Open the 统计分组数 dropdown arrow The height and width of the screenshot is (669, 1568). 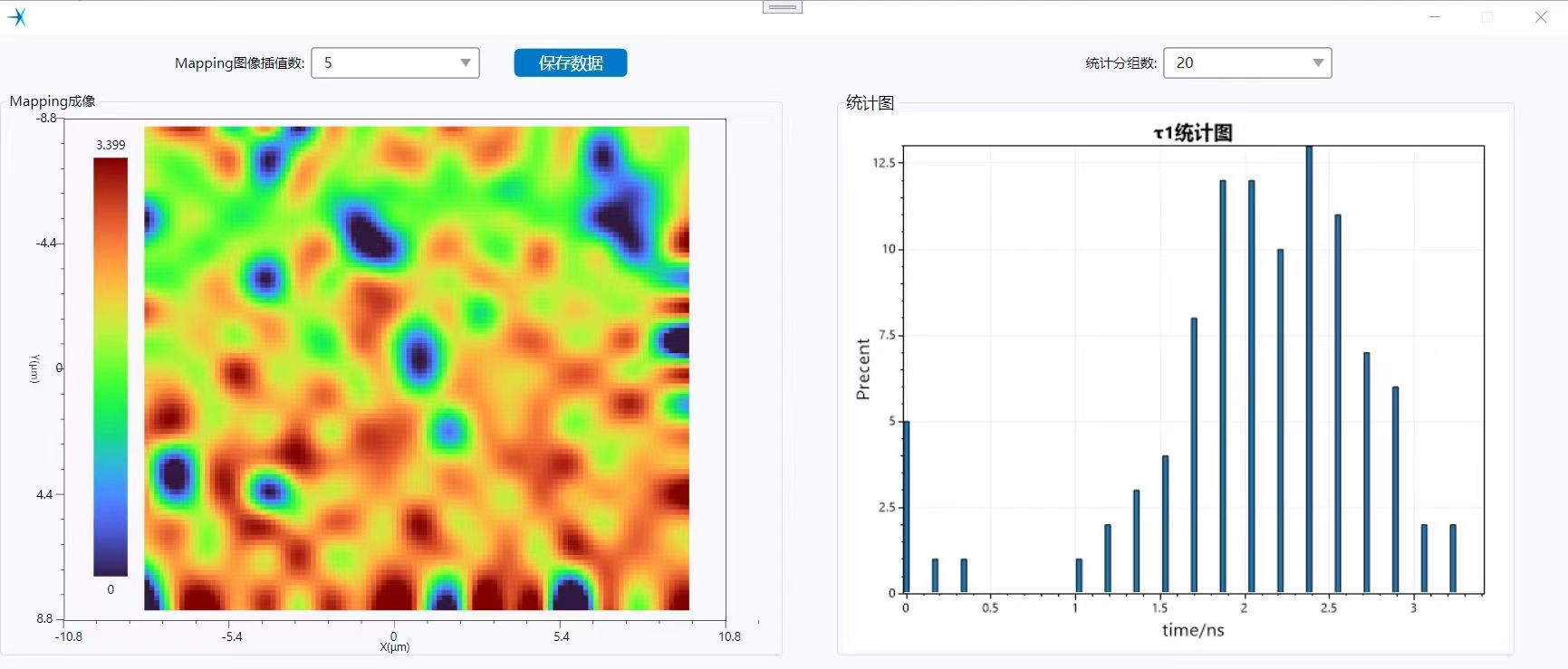point(1317,63)
